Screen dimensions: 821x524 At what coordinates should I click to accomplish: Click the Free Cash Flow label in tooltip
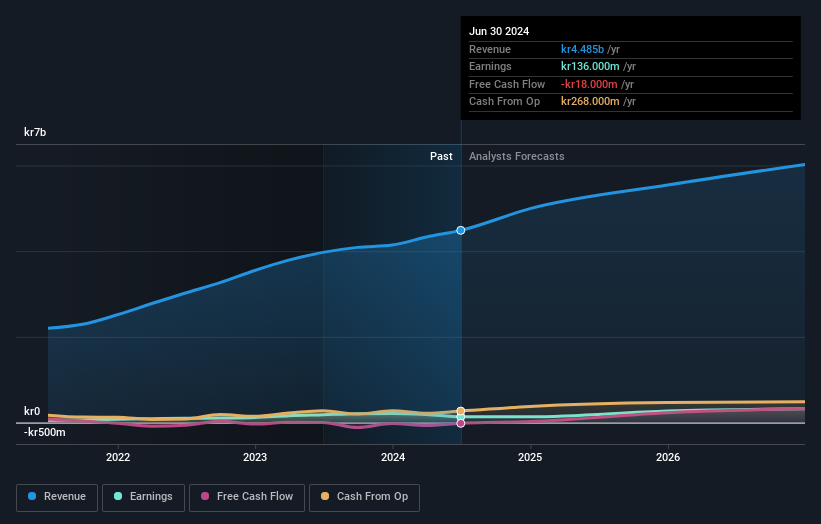click(507, 84)
